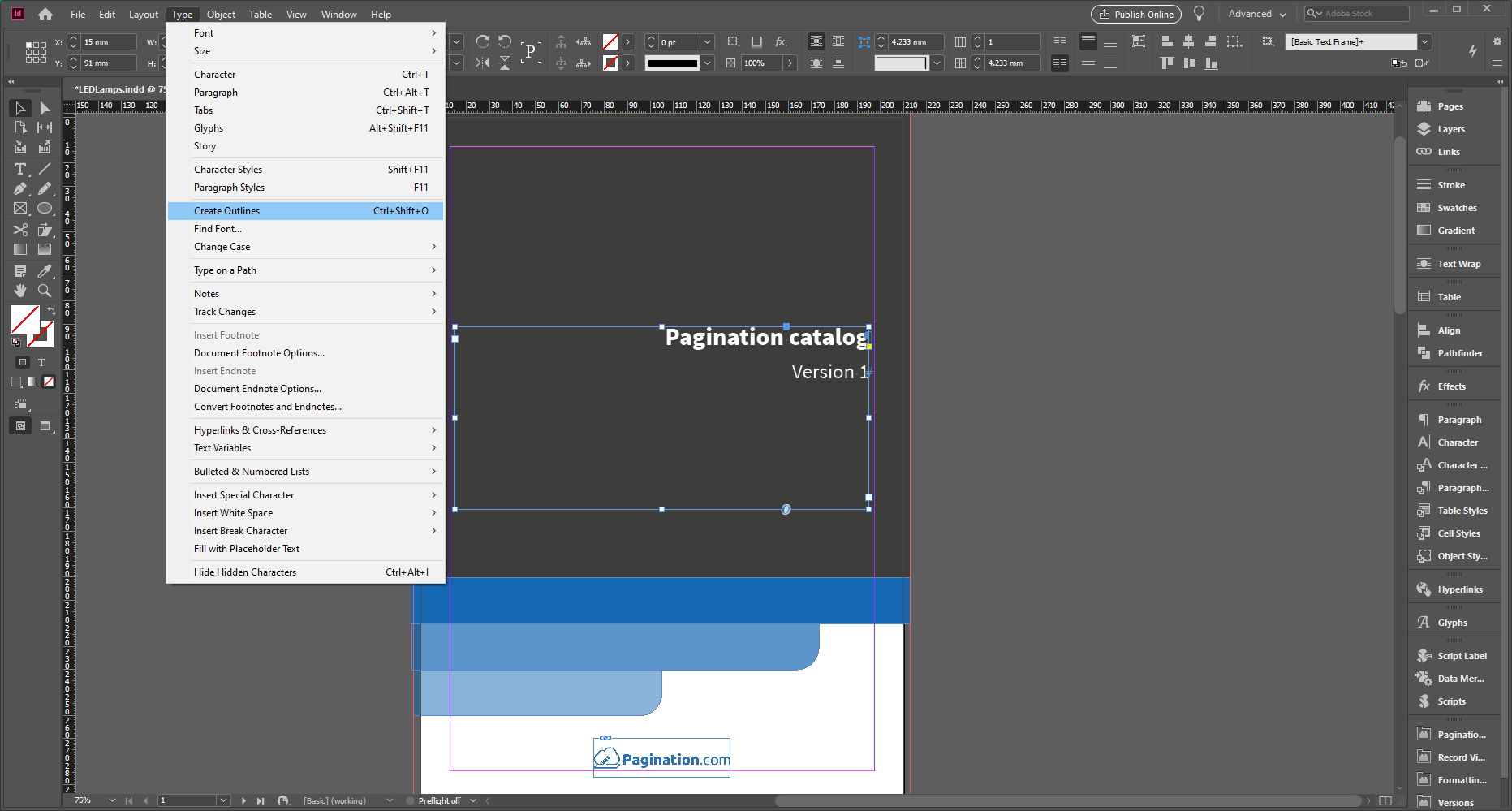Toggle formatting affects text button
The image size is (1512, 811).
[x=41, y=363]
